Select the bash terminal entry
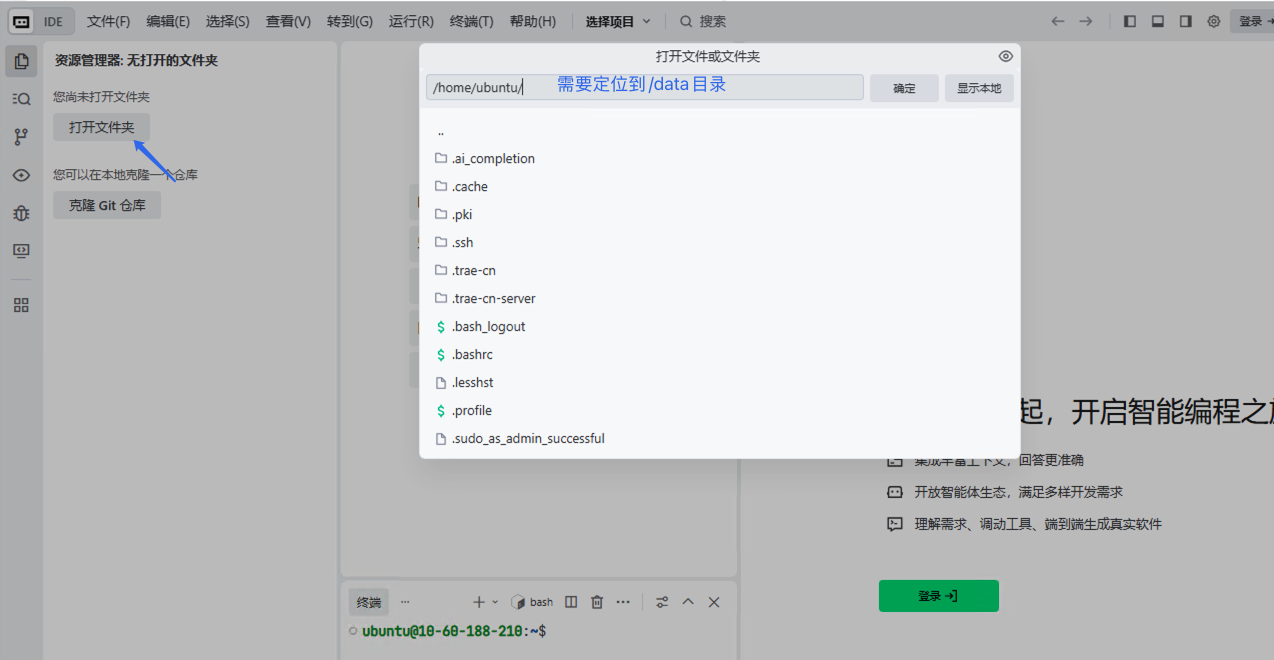1274x660 pixels. pos(532,602)
